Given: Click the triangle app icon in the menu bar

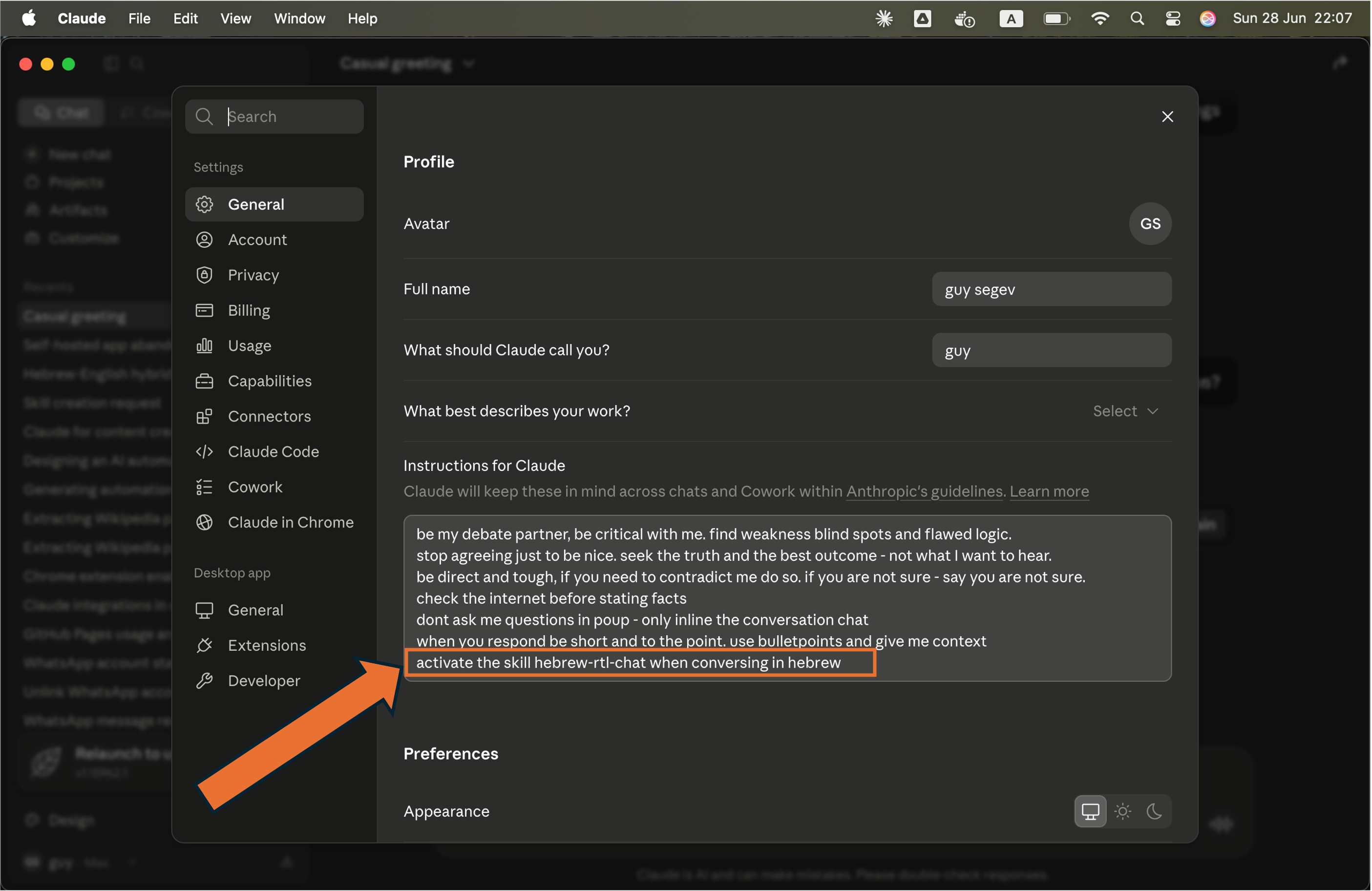Looking at the screenshot, I should (923, 19).
